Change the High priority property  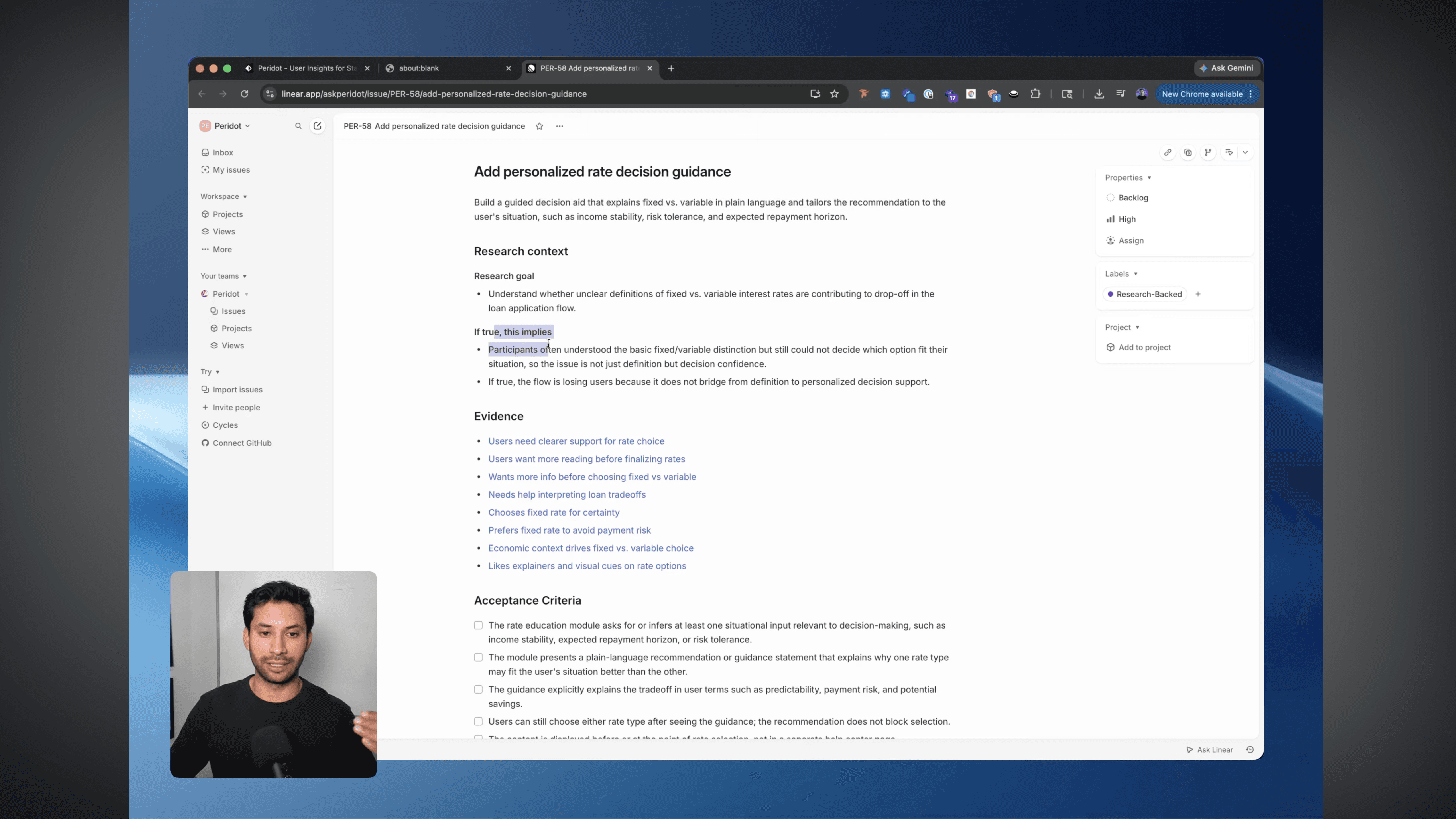point(1121,219)
